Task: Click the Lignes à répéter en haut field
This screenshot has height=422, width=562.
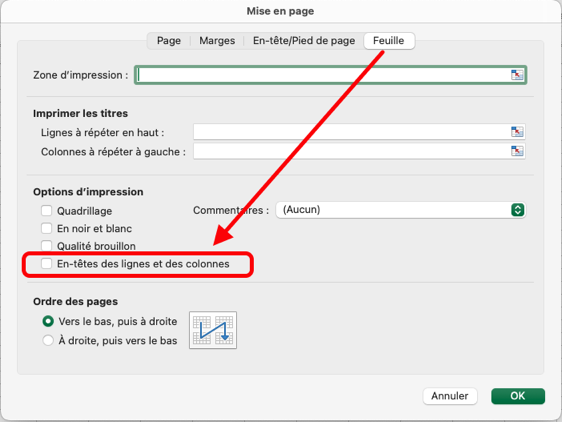Action: click(x=359, y=132)
